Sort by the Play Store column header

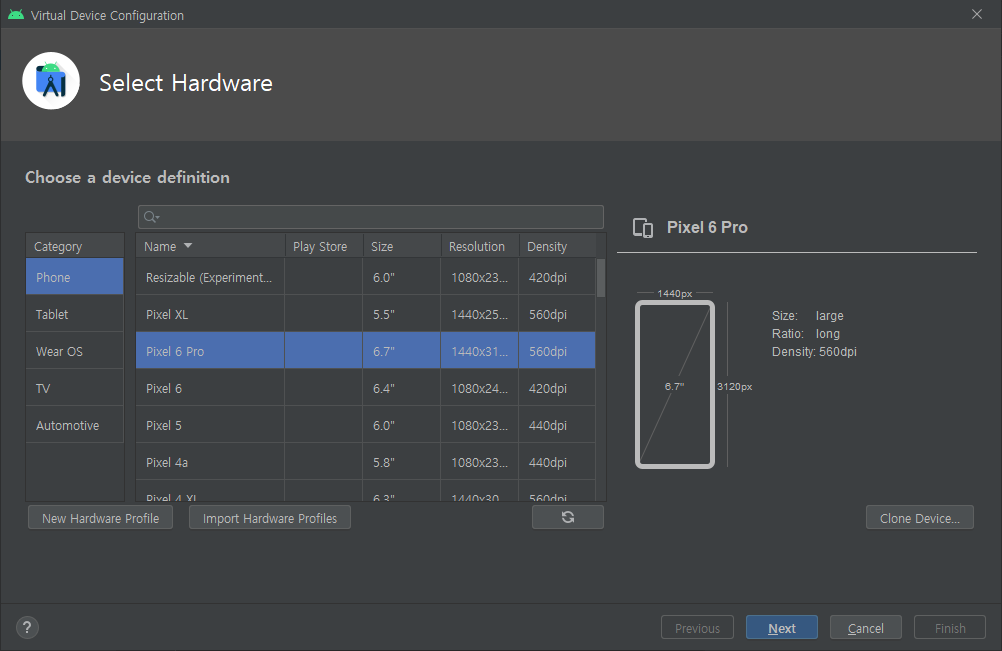pyautogui.click(x=324, y=246)
